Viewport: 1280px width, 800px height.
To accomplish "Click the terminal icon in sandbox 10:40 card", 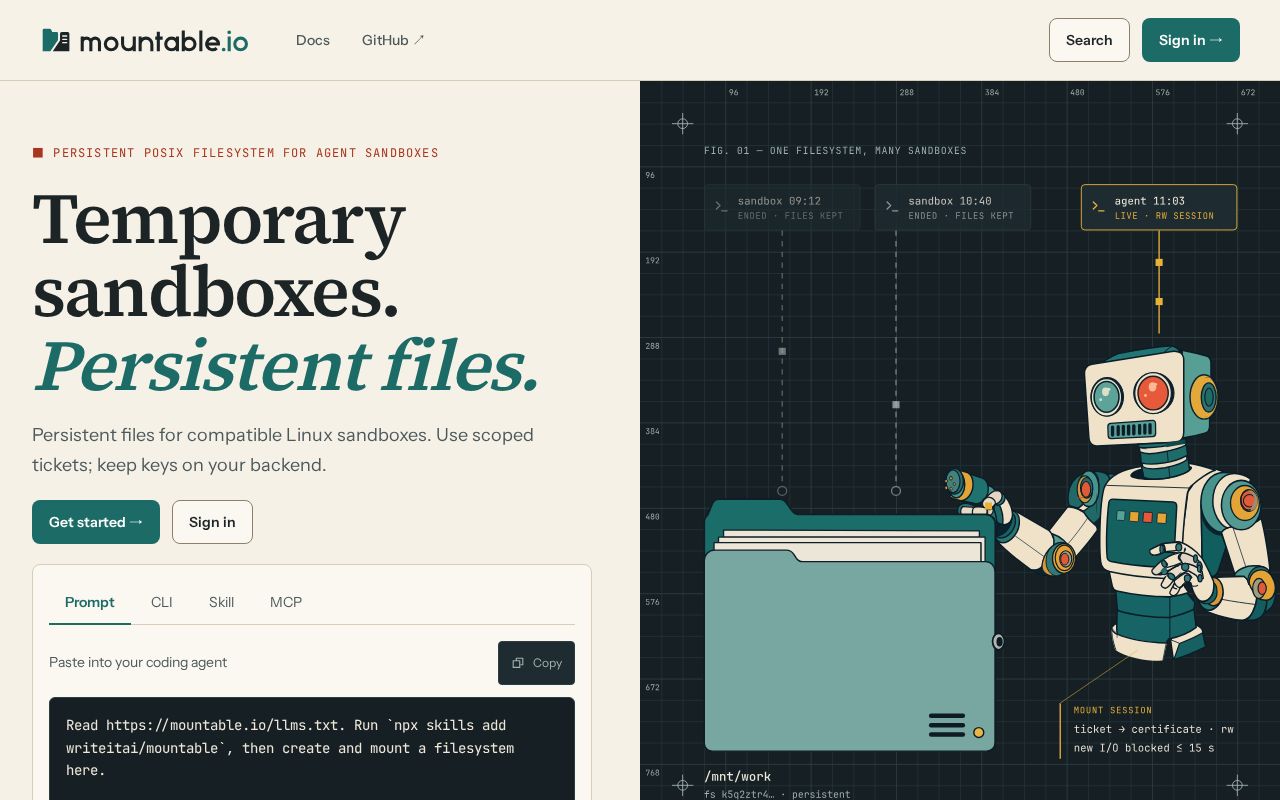I will point(892,207).
